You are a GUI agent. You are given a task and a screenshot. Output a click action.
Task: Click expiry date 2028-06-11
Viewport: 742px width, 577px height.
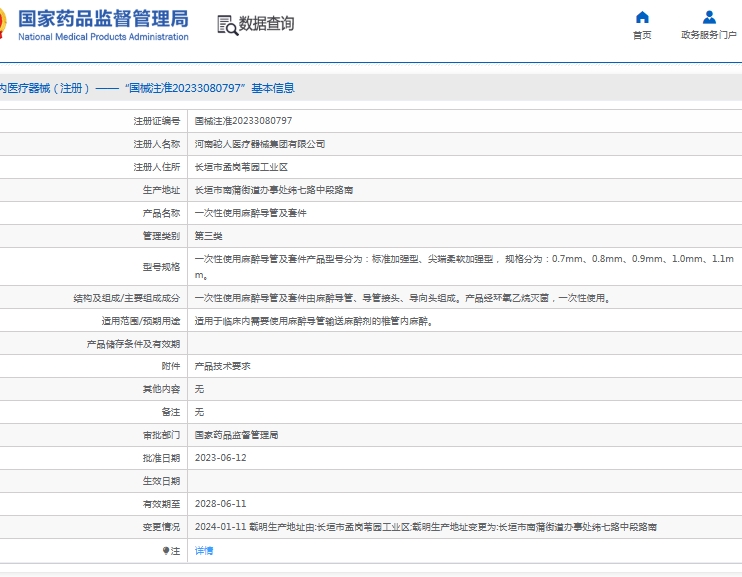coord(221,504)
